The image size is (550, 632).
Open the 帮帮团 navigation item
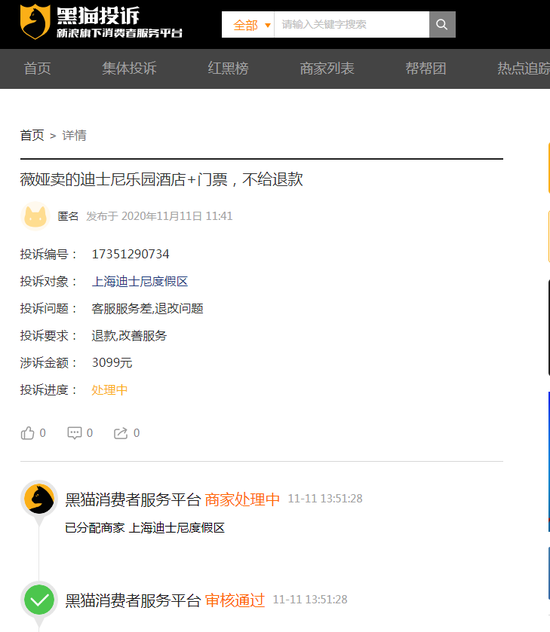click(426, 69)
